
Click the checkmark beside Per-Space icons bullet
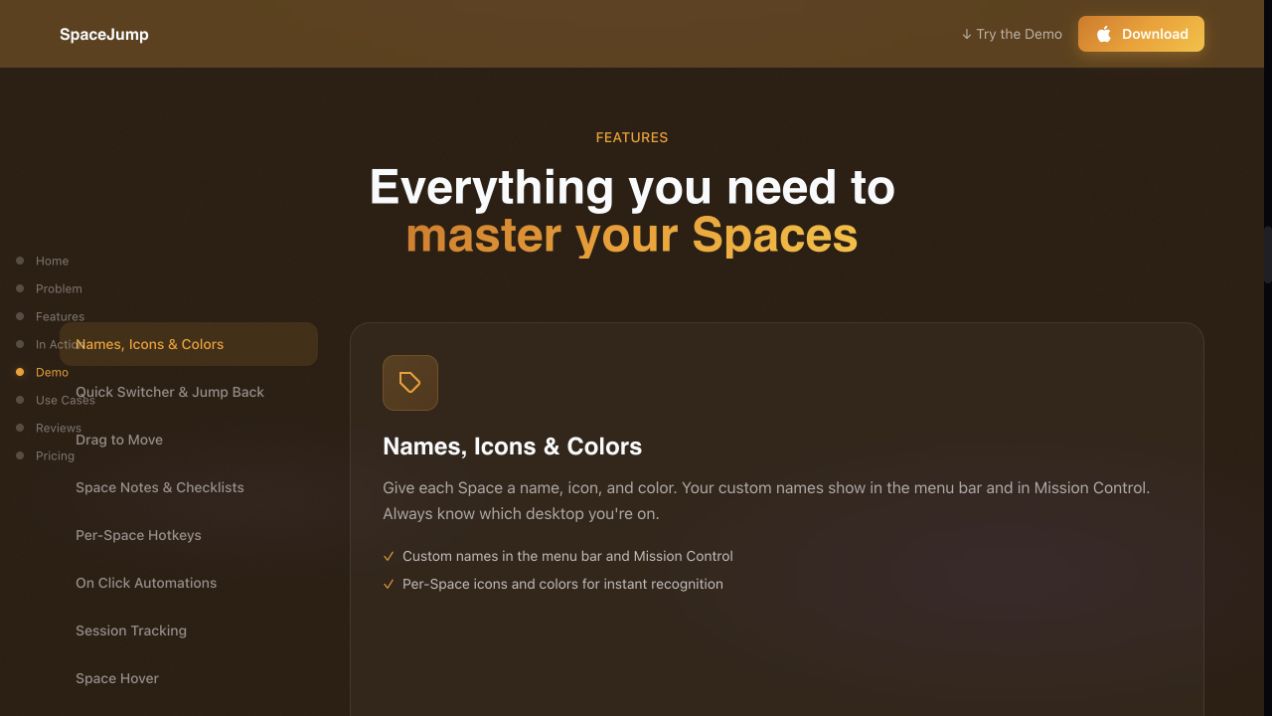point(389,584)
